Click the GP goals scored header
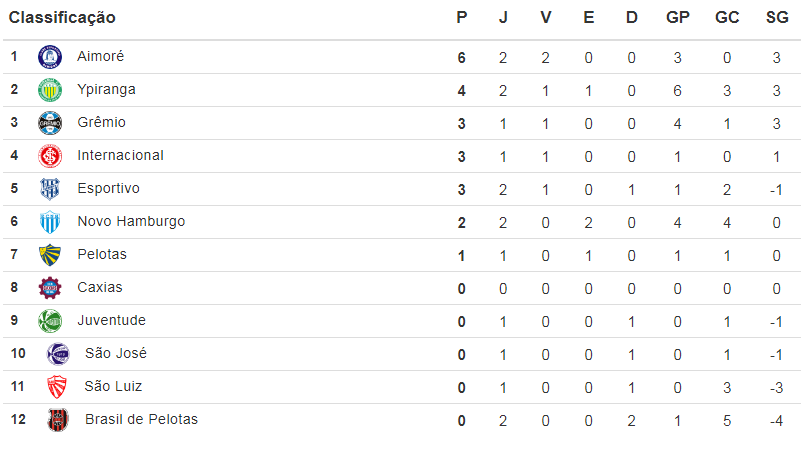This screenshot has width=807, height=451. (x=677, y=18)
